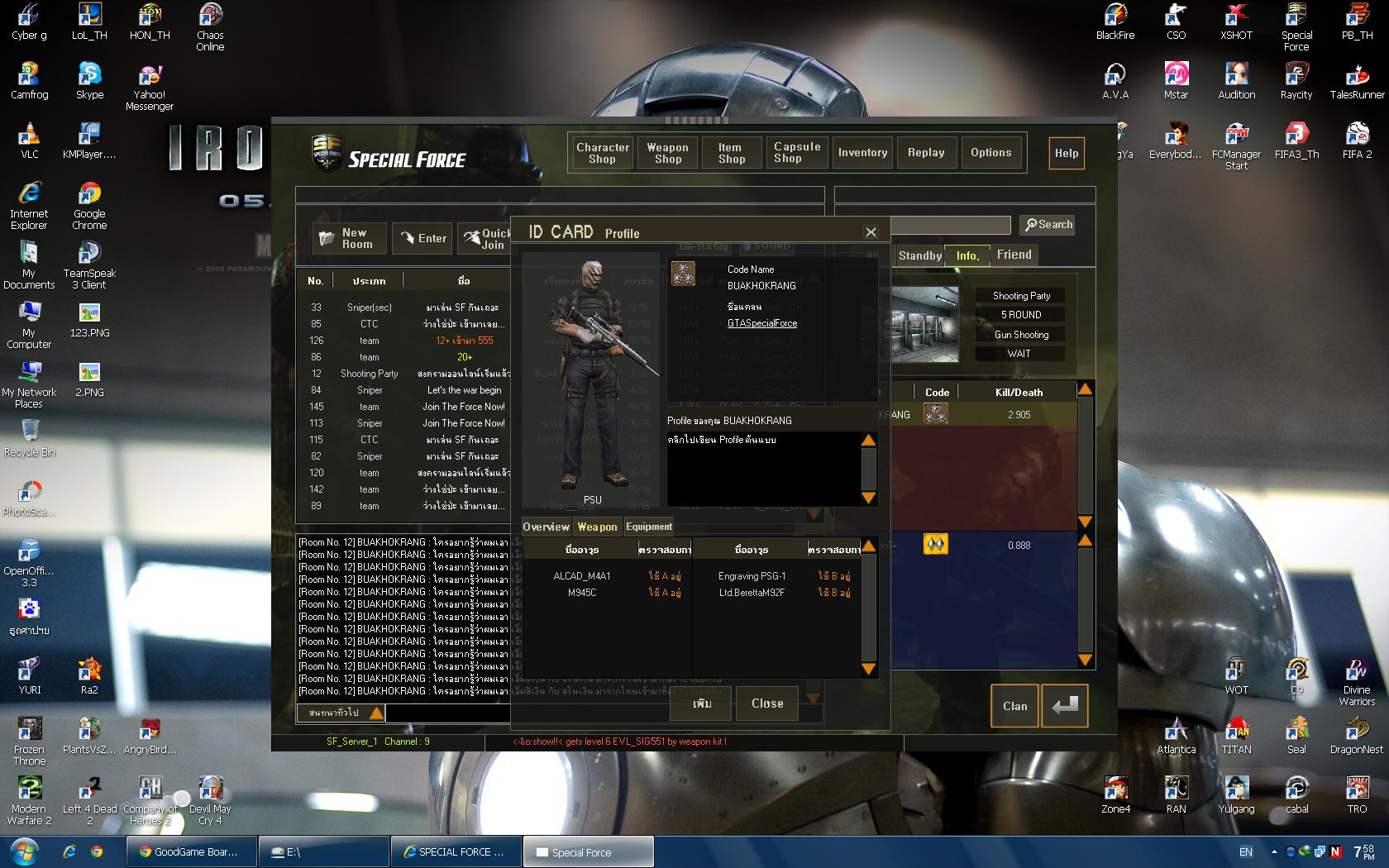Screen dimensions: 1389x868
Task: Click the return arrow button beside Clan
Action: [x=1064, y=706]
